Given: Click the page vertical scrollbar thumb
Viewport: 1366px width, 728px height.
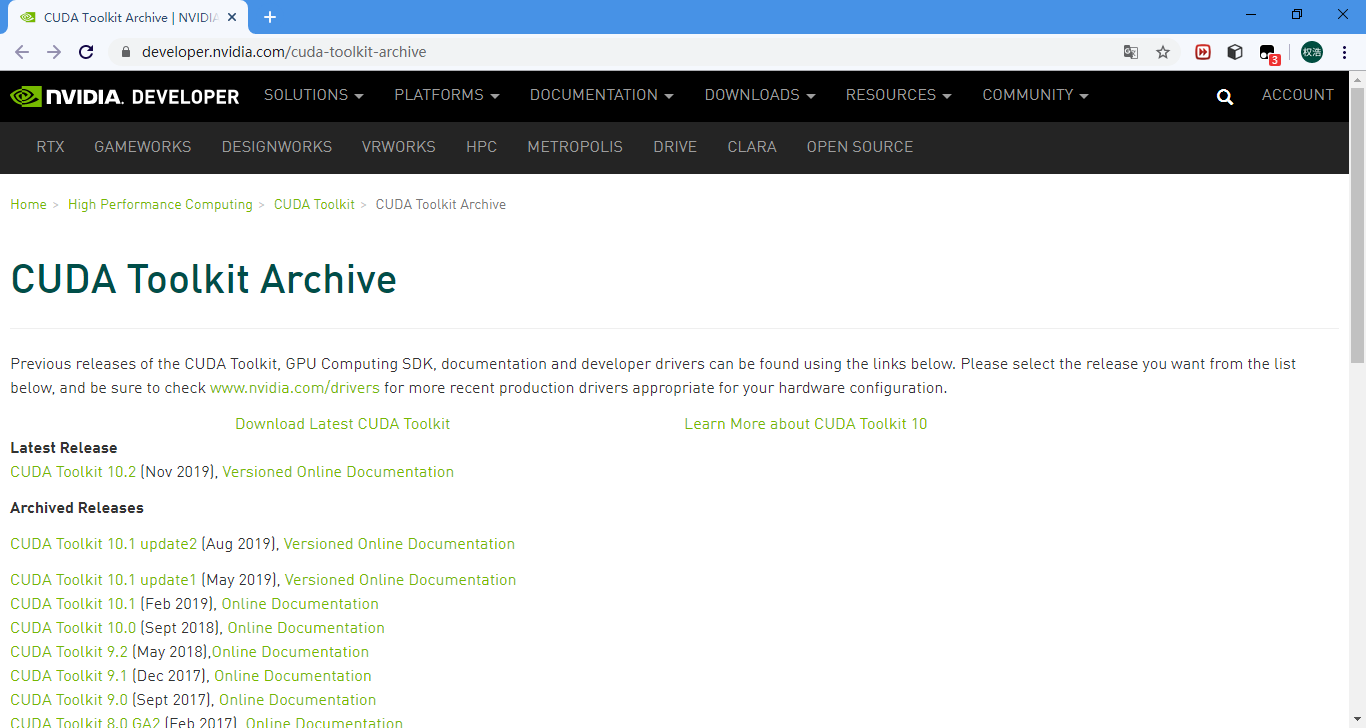Looking at the screenshot, I should pyautogui.click(x=1358, y=225).
